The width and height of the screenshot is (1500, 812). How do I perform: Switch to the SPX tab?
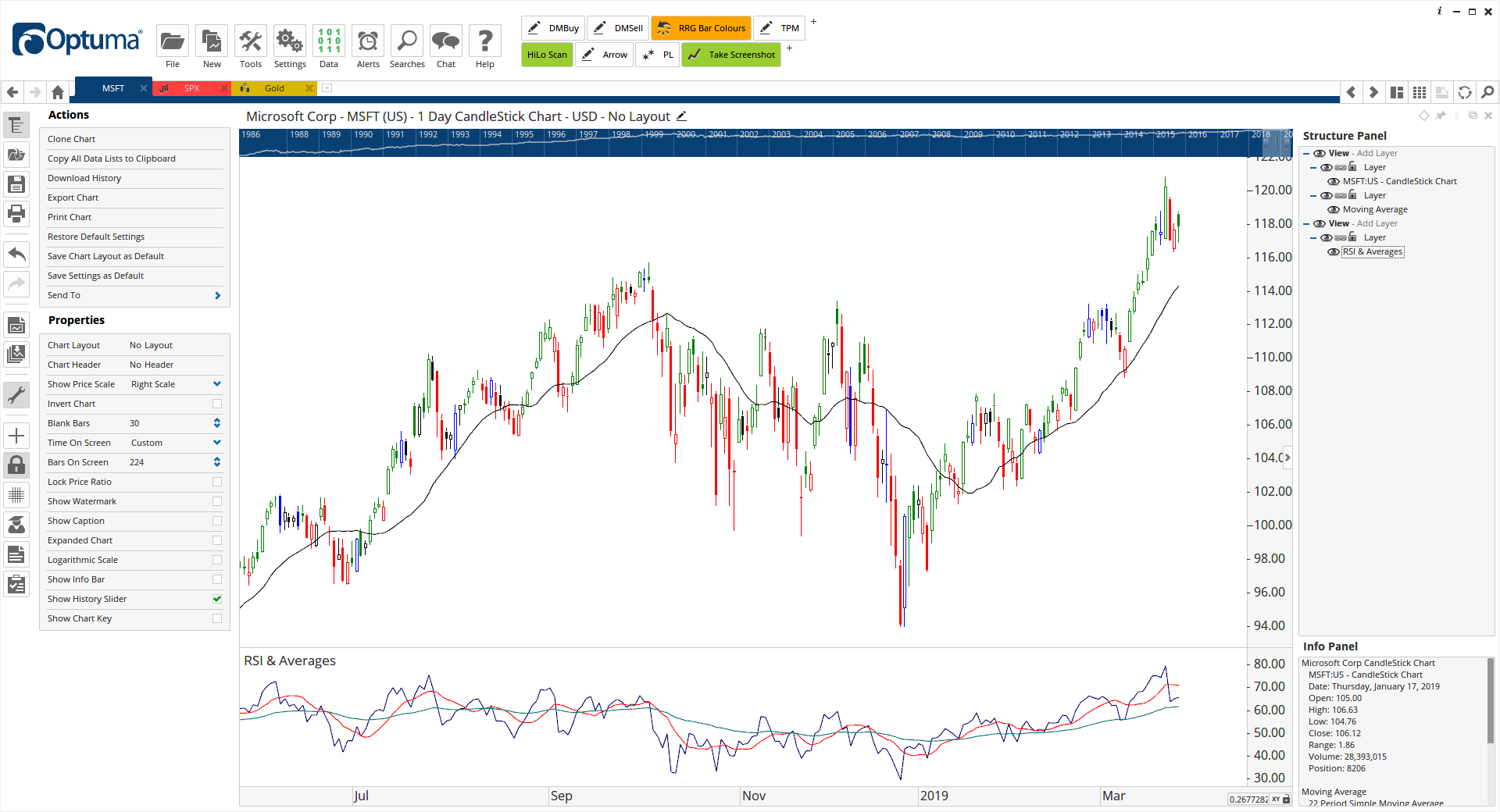click(x=191, y=88)
